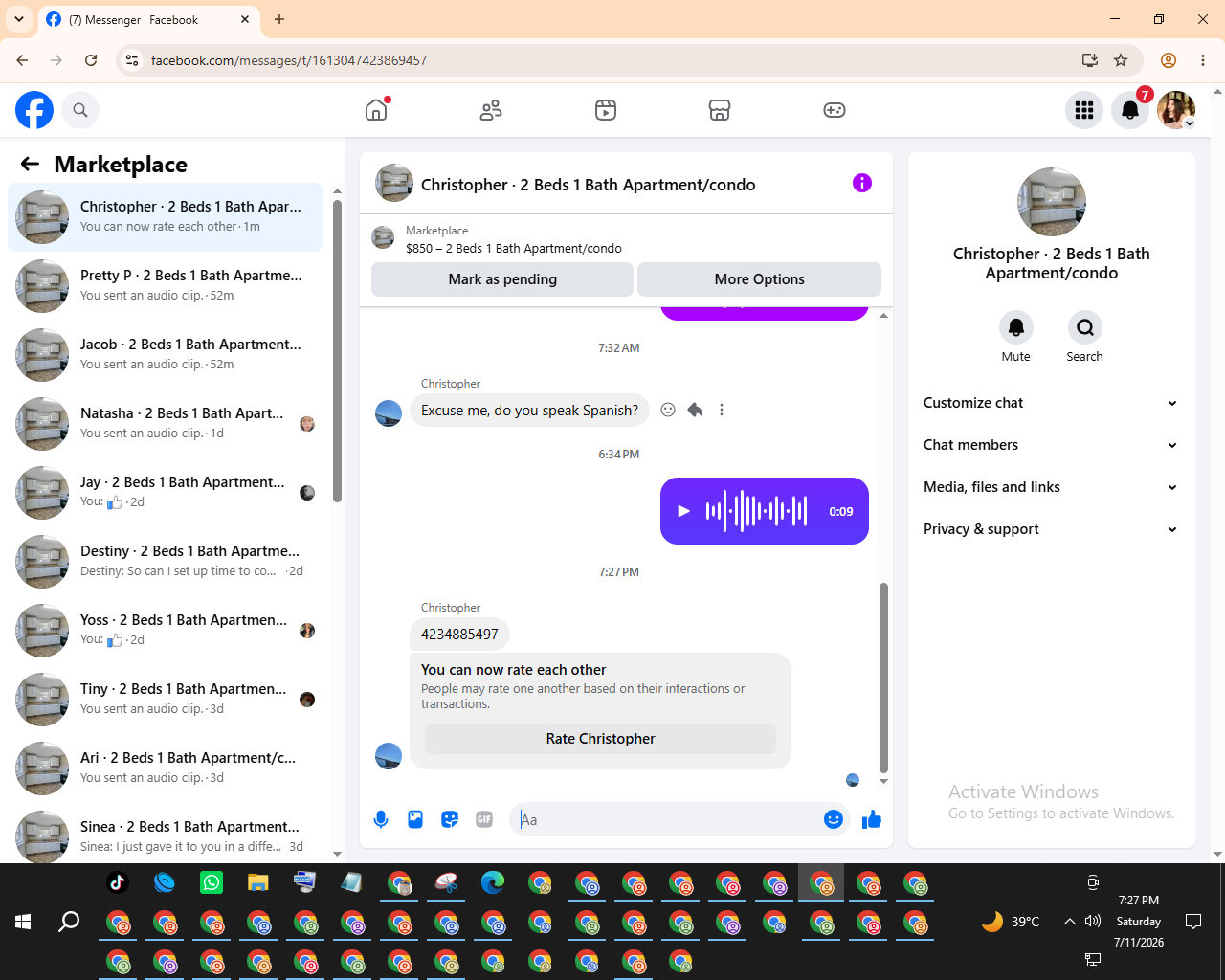This screenshot has height=980, width=1225.
Task: Open the Gaming controller icon
Action: [x=835, y=110]
